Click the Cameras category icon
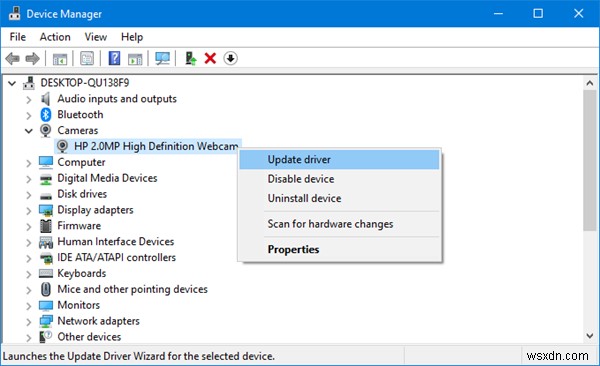 click(x=45, y=131)
